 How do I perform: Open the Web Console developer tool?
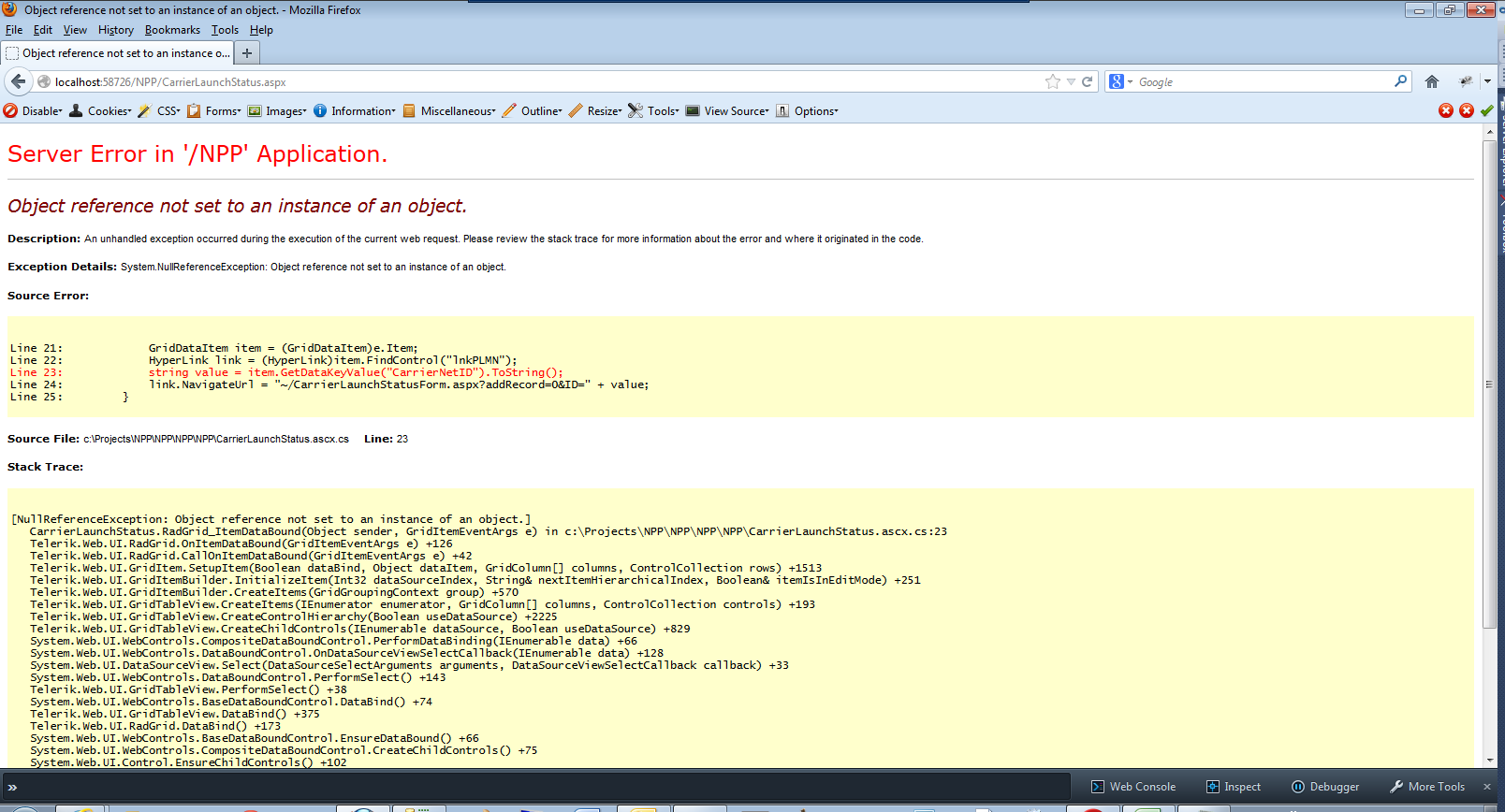click(x=1133, y=787)
